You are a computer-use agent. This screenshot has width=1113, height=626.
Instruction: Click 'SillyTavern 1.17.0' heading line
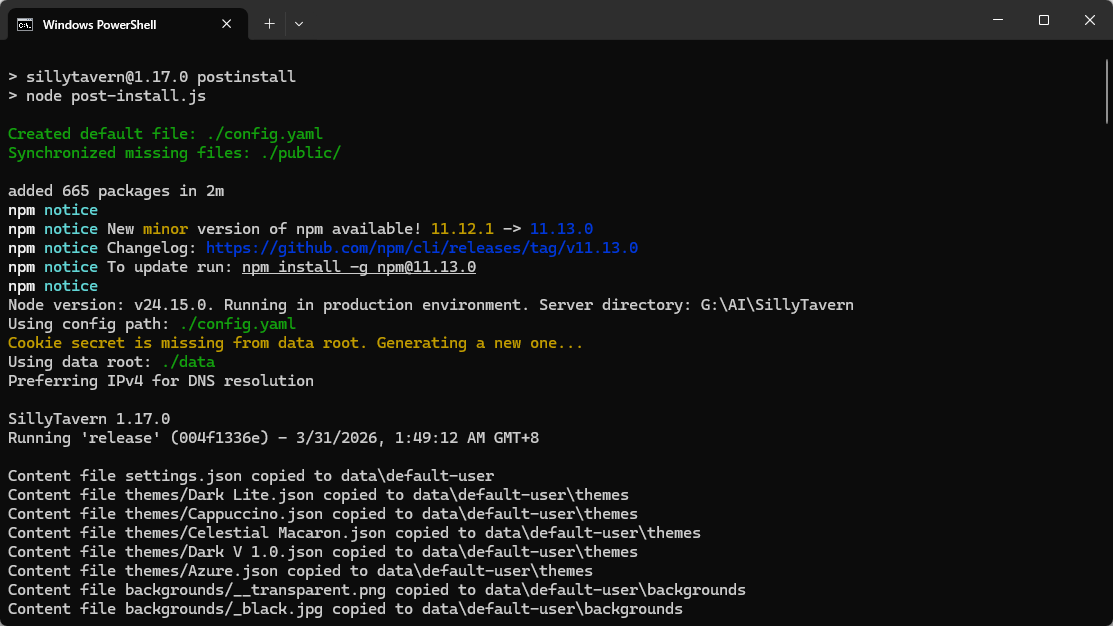(x=89, y=419)
